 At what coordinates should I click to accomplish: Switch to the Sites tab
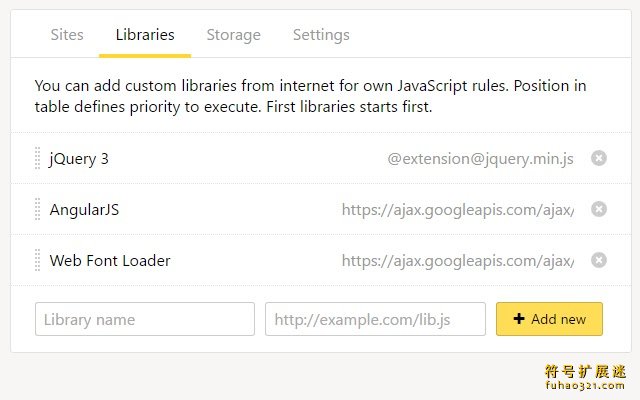(67, 35)
